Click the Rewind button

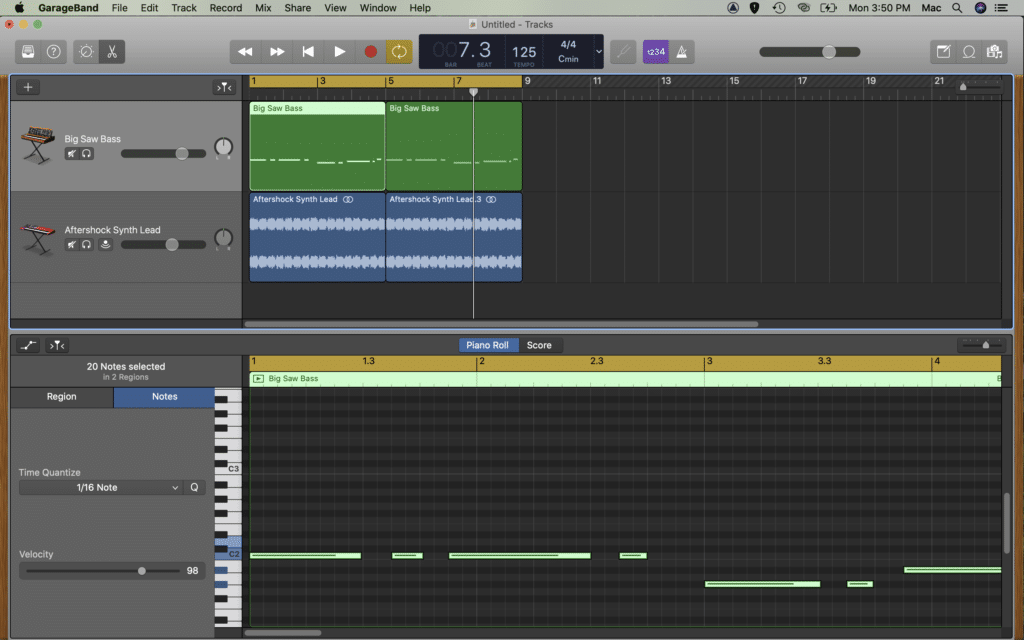(246, 52)
